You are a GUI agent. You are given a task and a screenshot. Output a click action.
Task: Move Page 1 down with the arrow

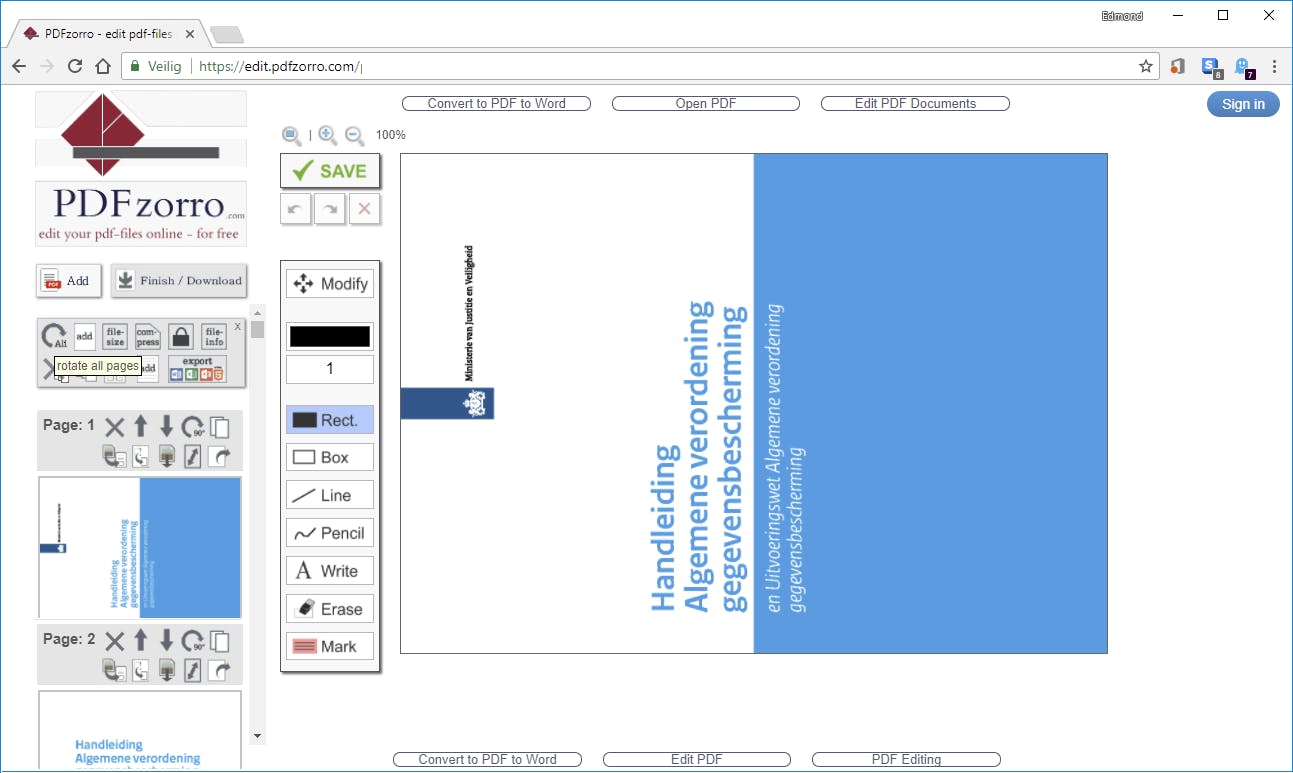(167, 428)
